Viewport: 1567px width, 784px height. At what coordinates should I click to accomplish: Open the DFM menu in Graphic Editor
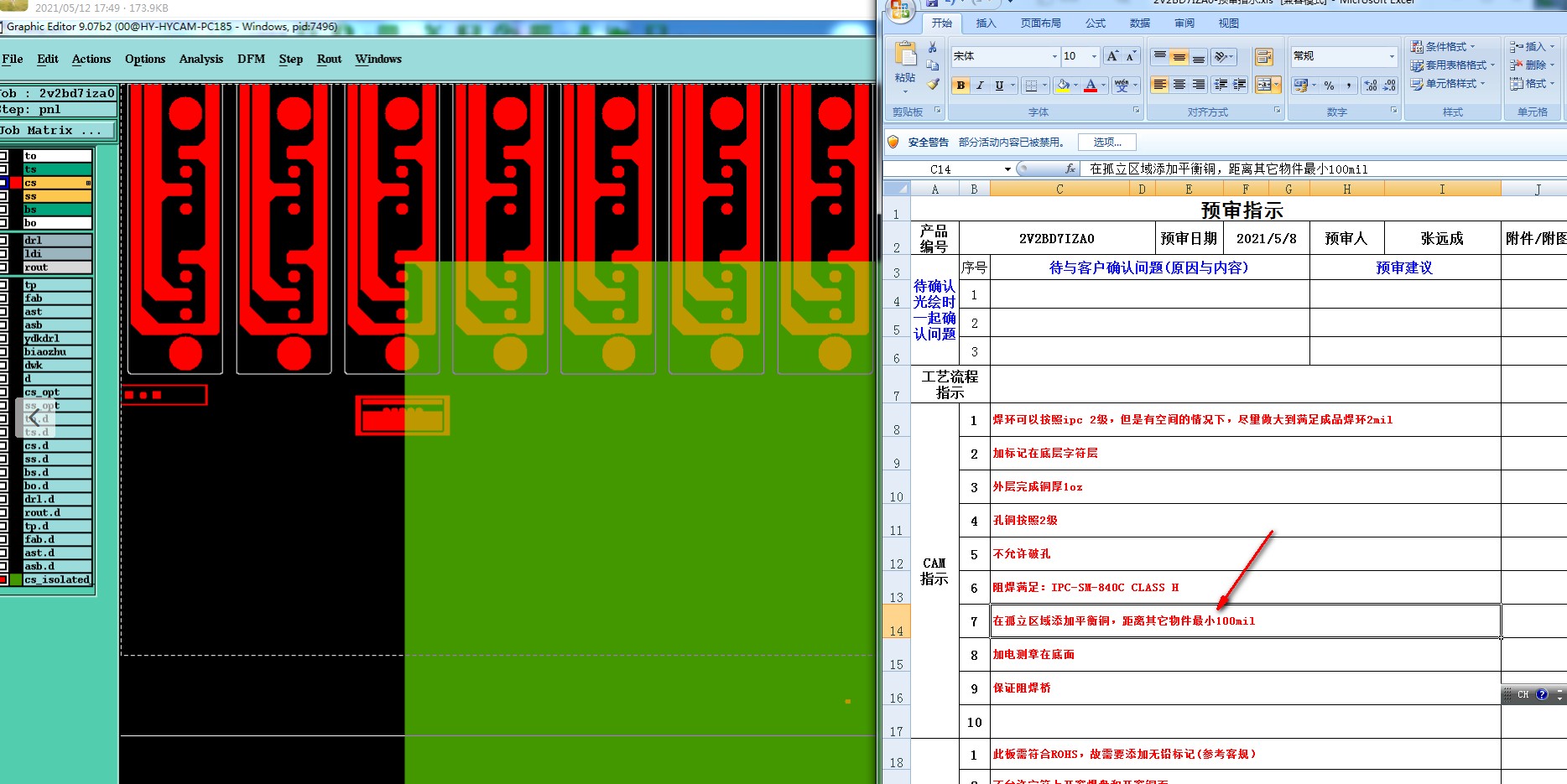[x=251, y=60]
